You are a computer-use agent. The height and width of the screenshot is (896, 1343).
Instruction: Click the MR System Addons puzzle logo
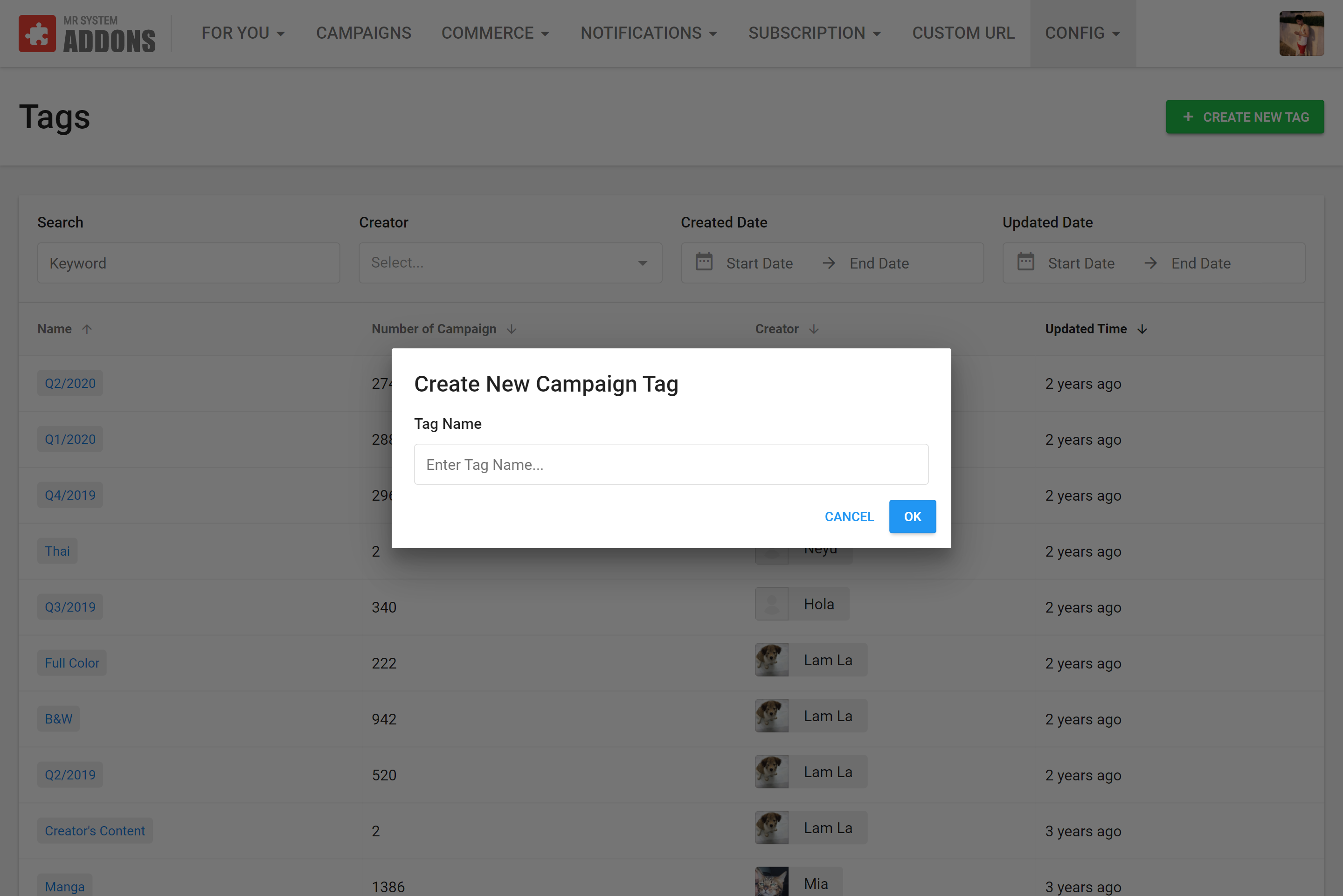point(37,34)
